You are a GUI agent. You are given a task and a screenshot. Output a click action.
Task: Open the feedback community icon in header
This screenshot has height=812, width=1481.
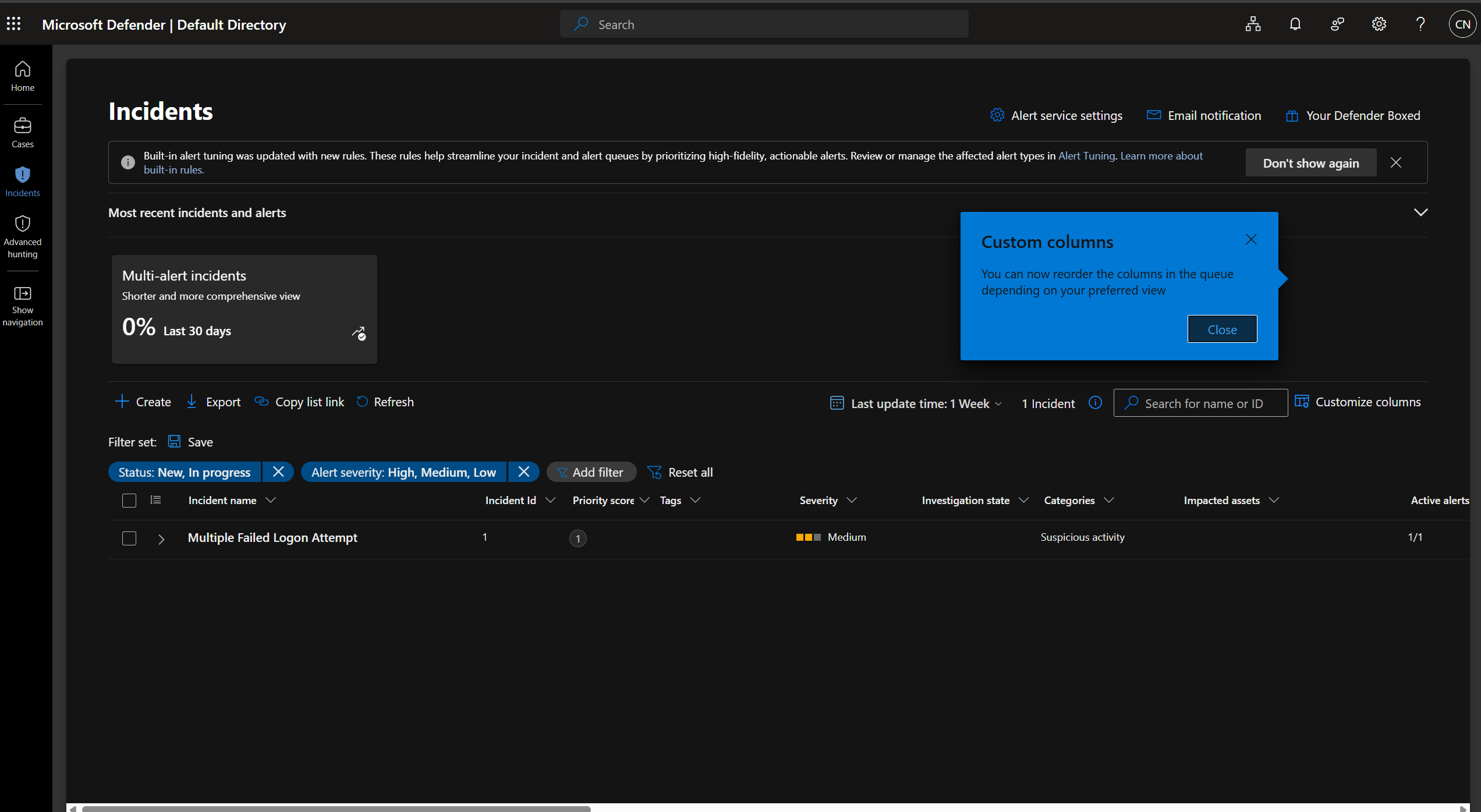coord(1337,24)
